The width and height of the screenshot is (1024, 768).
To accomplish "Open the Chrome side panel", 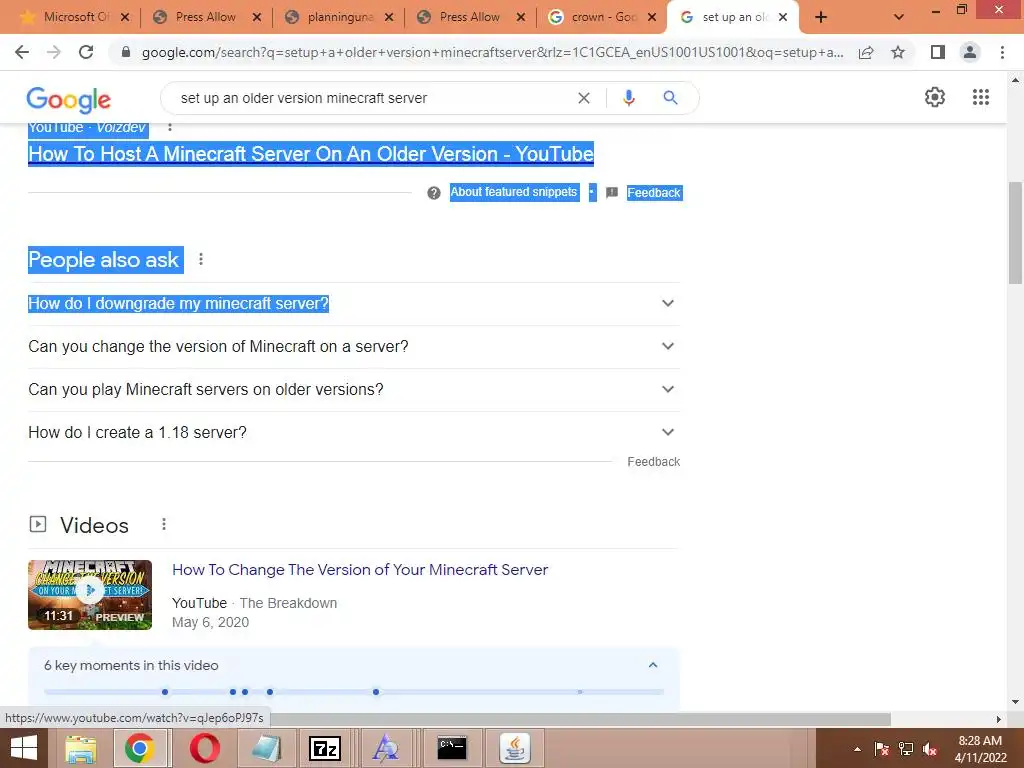I will coord(938,52).
